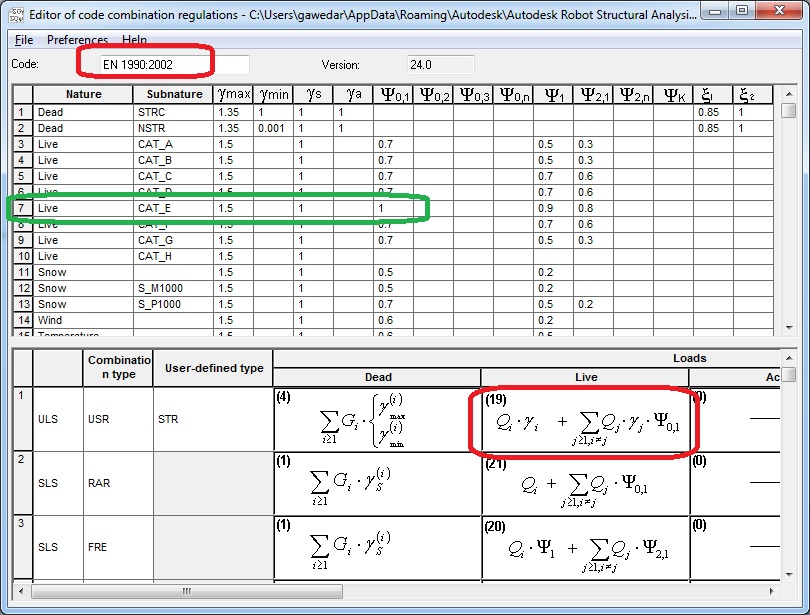The width and height of the screenshot is (810, 615).
Task: Select row header 14 in the upper table
Action: [x=23, y=320]
